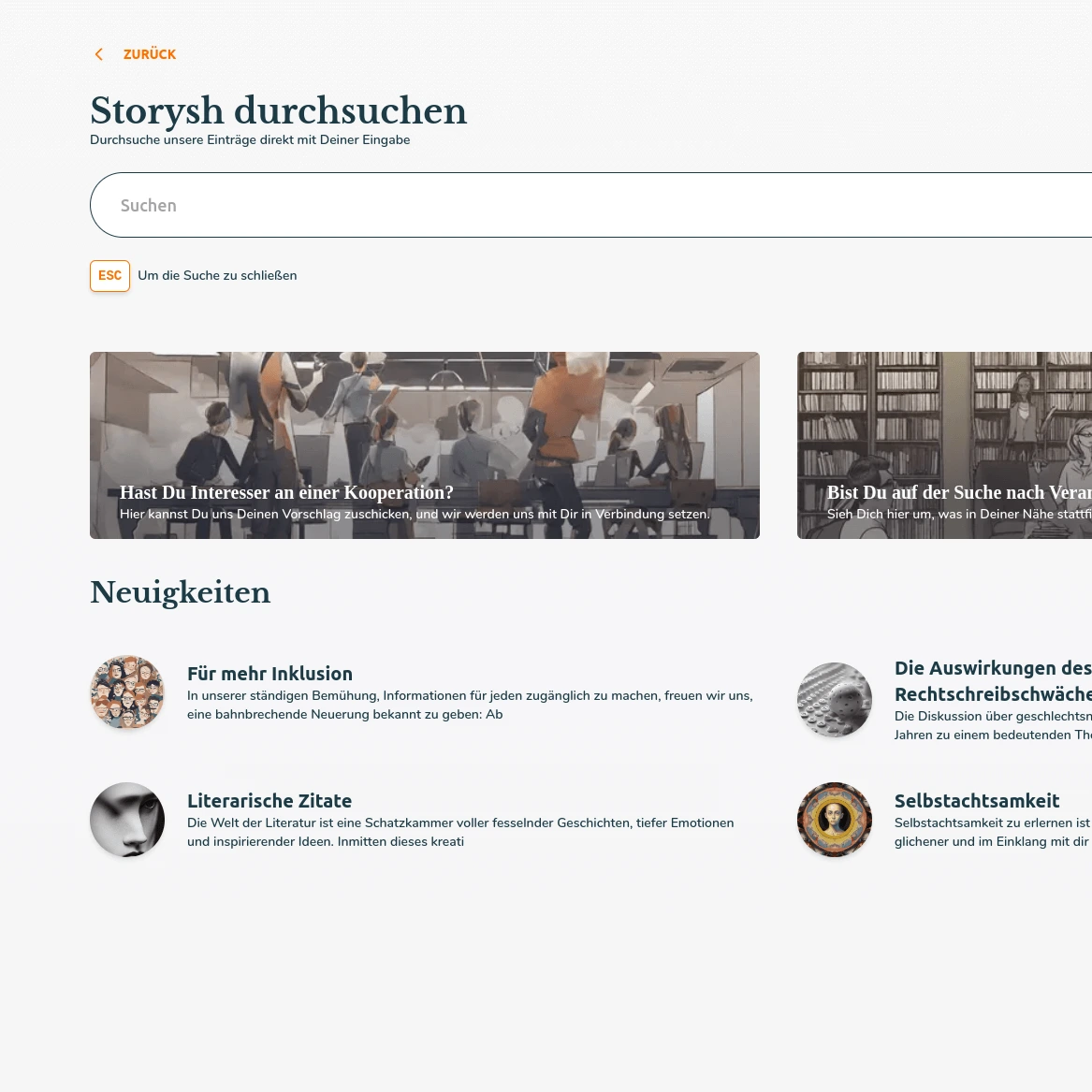Viewport: 1092px width, 1092px height.
Task: Click the Storysh durchsuchen page heading
Action: [x=279, y=110]
